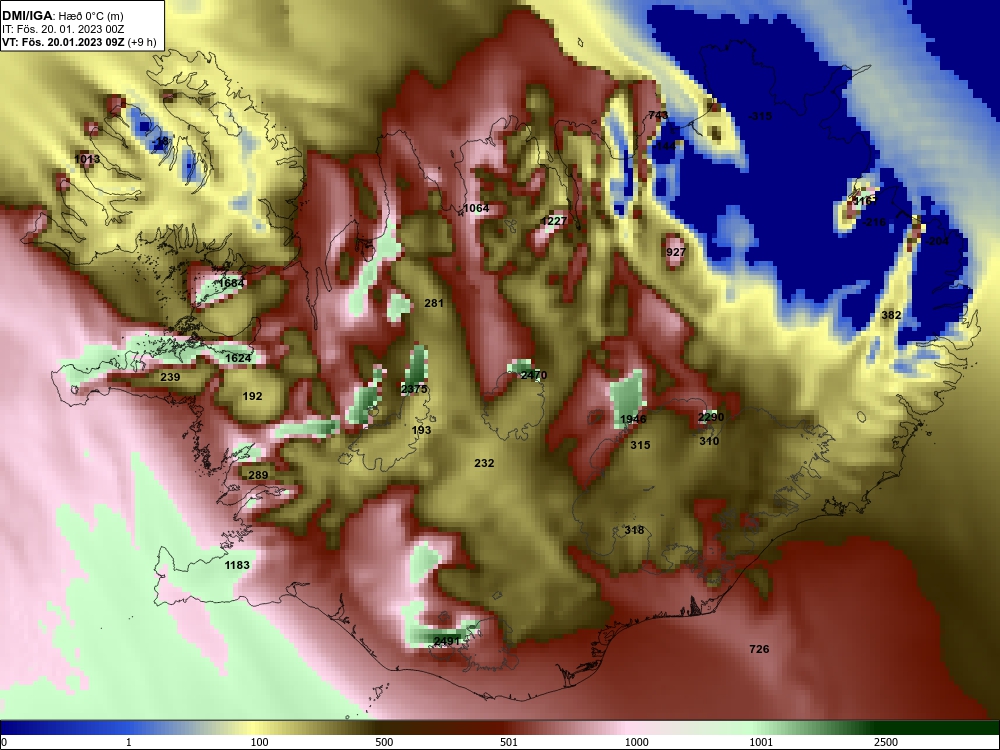Click the 1000 tick label on the color legend

[636, 742]
